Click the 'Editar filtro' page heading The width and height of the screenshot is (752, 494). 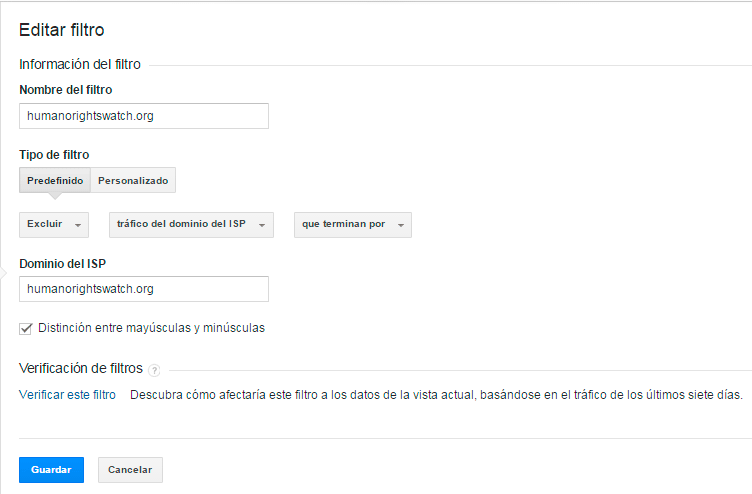(62, 30)
